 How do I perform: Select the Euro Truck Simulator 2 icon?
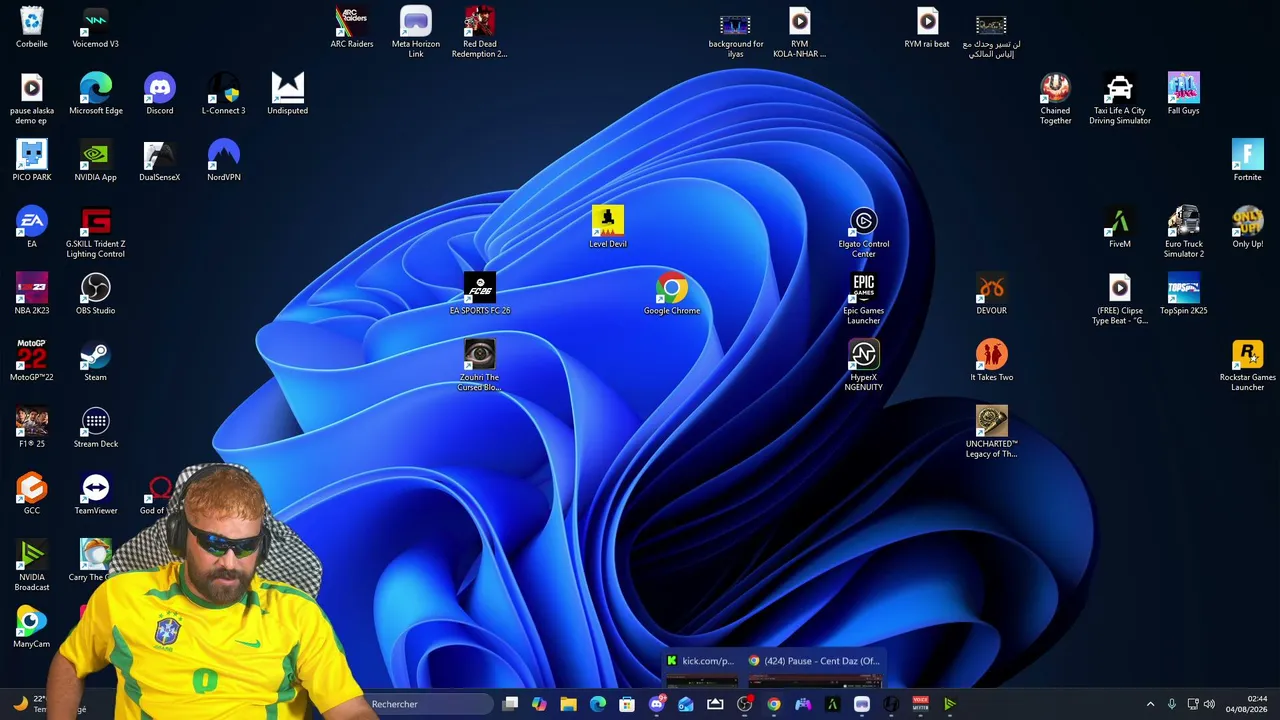coord(1184,232)
